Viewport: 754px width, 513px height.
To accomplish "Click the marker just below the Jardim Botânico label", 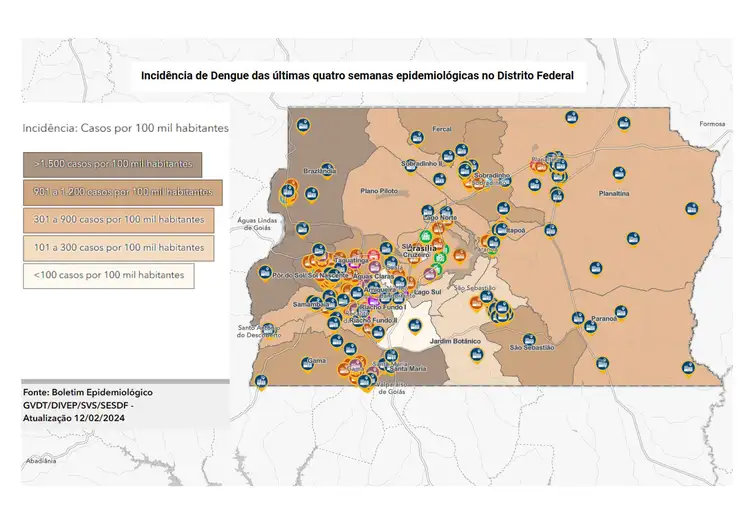I will coord(474,354).
